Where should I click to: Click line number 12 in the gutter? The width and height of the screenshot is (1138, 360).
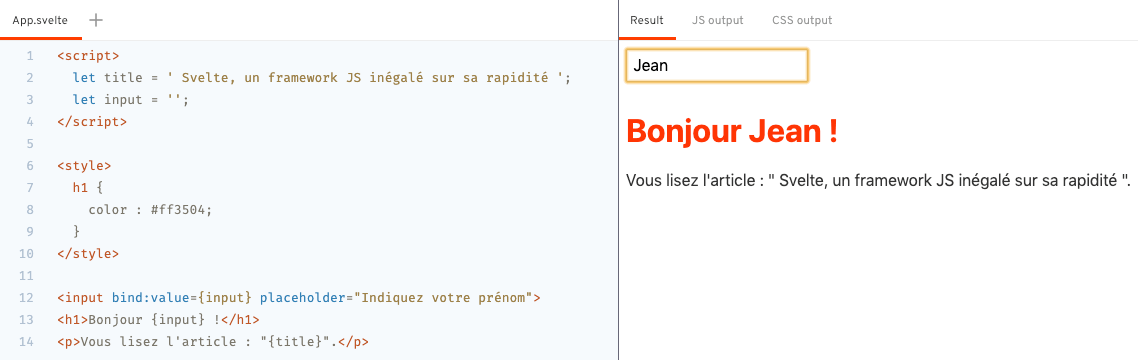(x=26, y=298)
